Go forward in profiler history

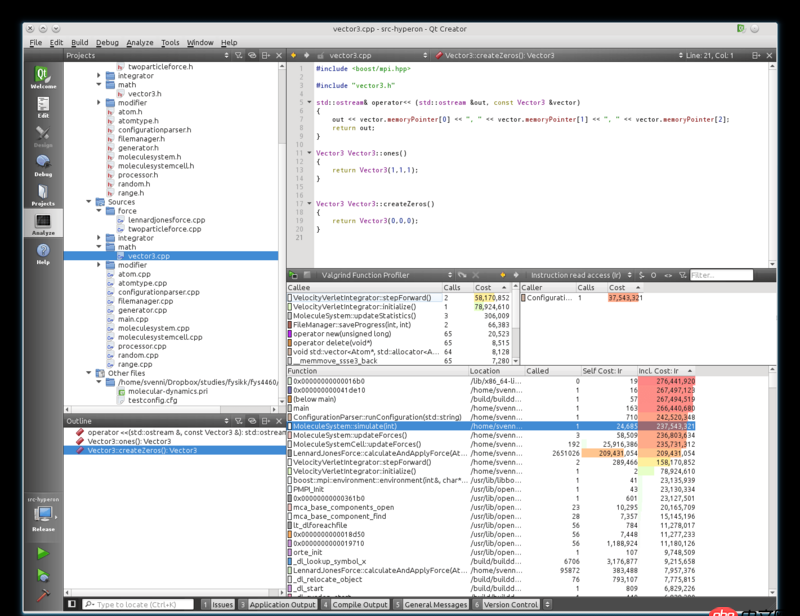tap(516, 275)
